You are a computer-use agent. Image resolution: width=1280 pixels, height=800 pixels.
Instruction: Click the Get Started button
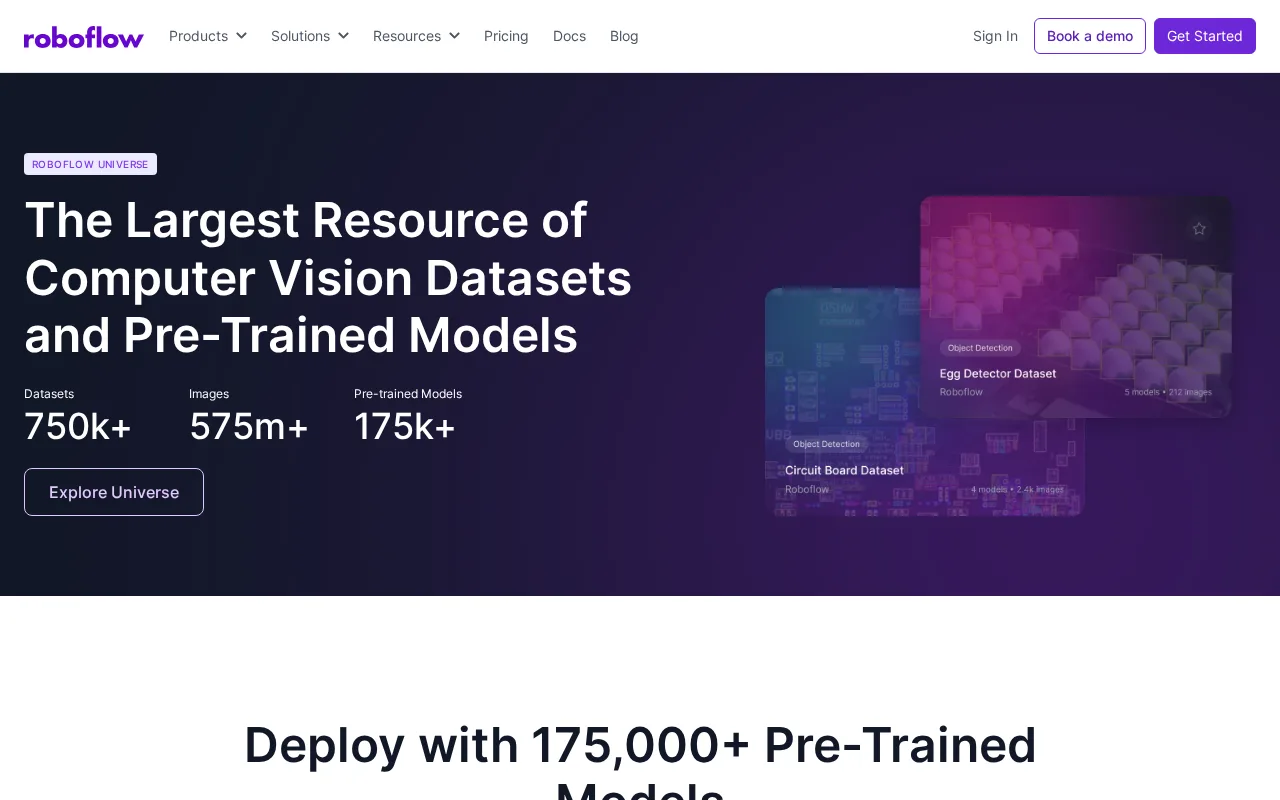pyautogui.click(x=1205, y=36)
